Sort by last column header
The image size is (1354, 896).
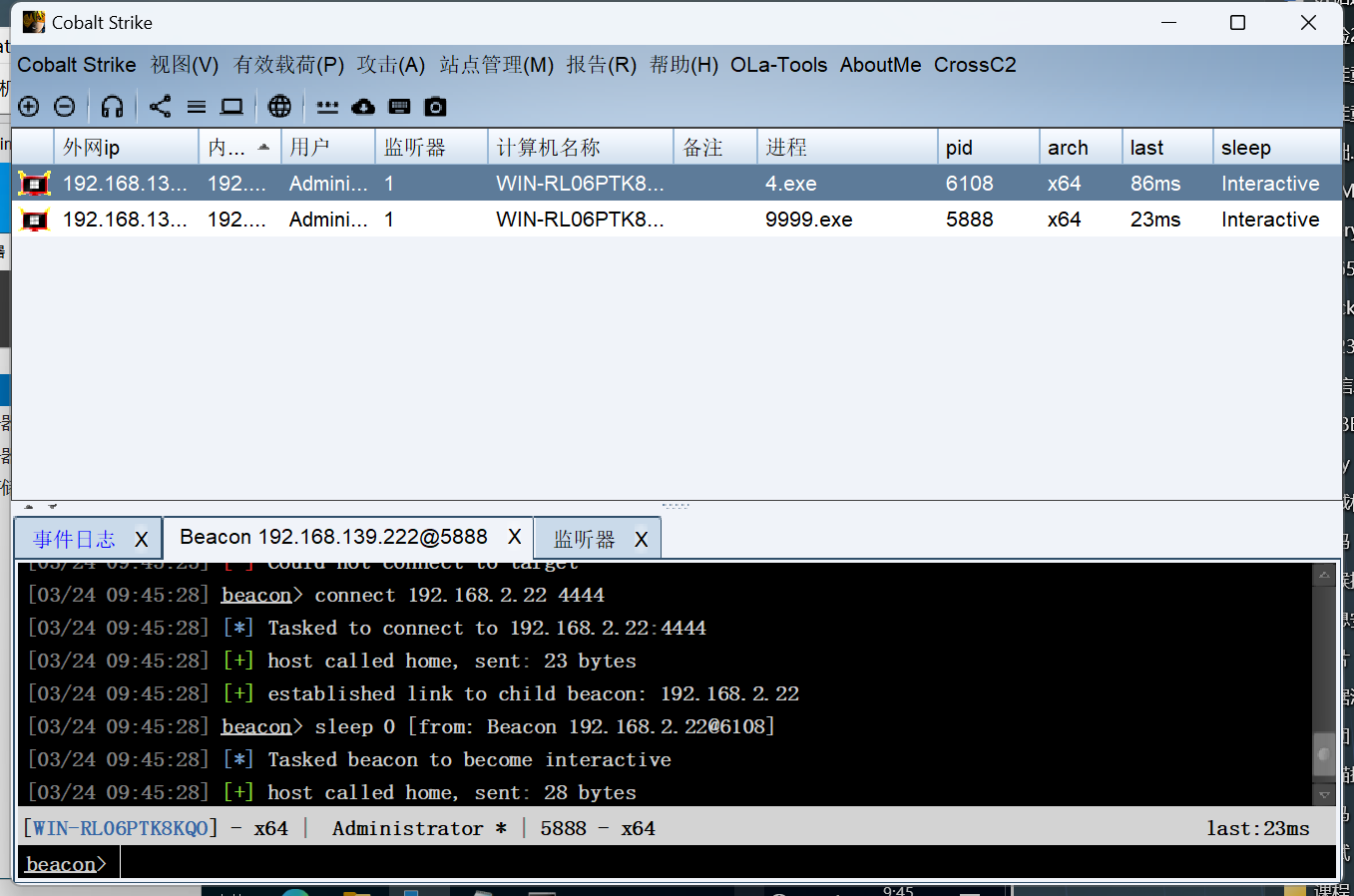pyautogui.click(x=1166, y=148)
